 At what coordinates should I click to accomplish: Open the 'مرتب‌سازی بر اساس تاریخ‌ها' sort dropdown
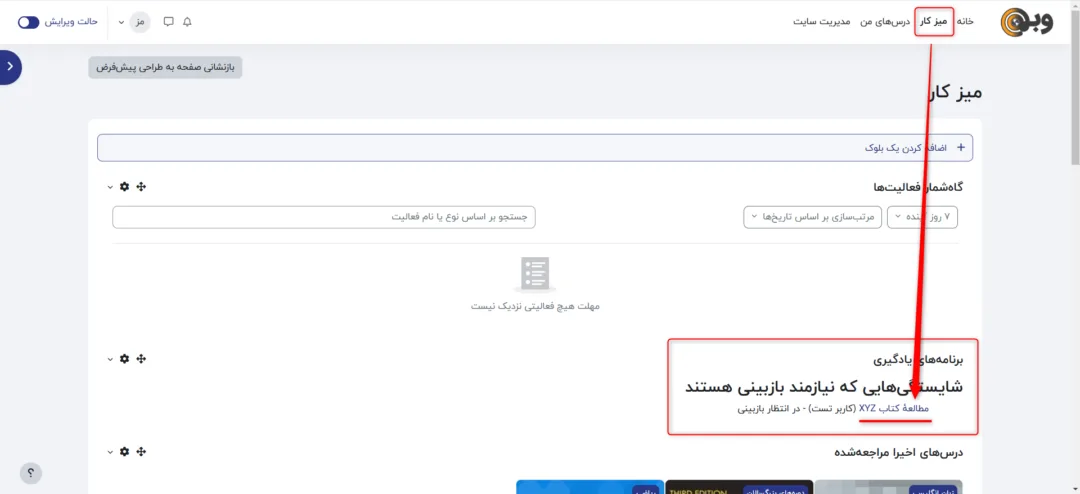point(812,217)
